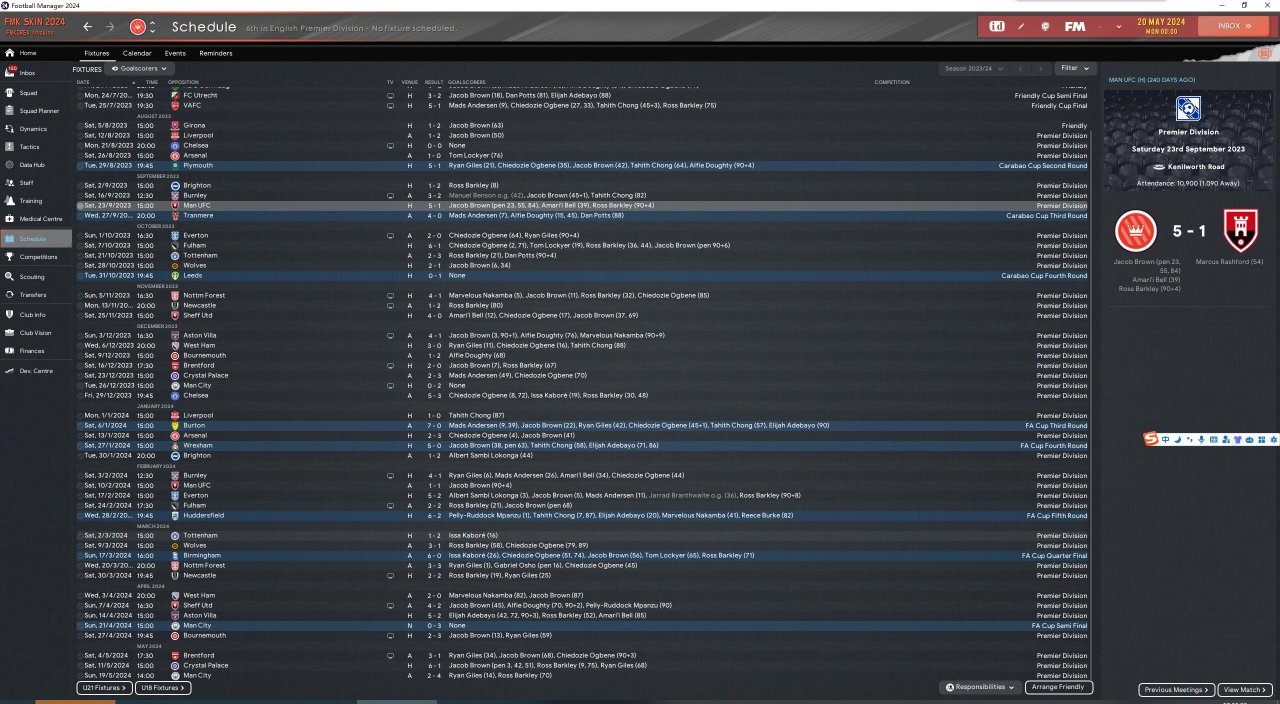The height and width of the screenshot is (704, 1280).
Task: Switch to the Calendar tab
Action: pos(137,53)
